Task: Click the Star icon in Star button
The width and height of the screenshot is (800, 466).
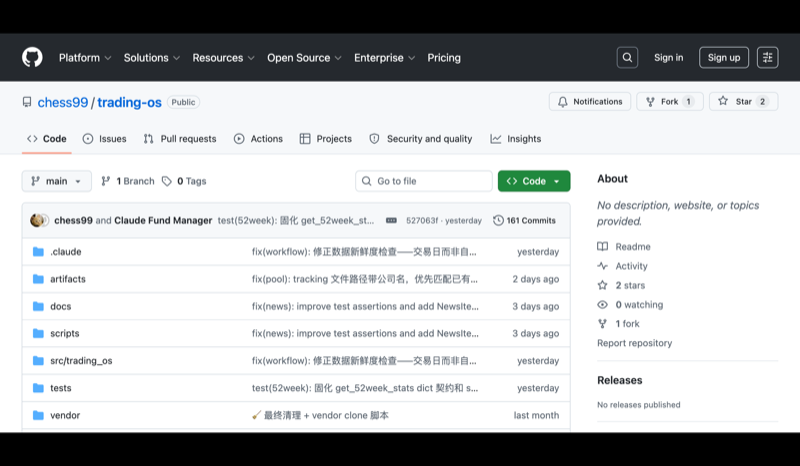Action: (723, 101)
